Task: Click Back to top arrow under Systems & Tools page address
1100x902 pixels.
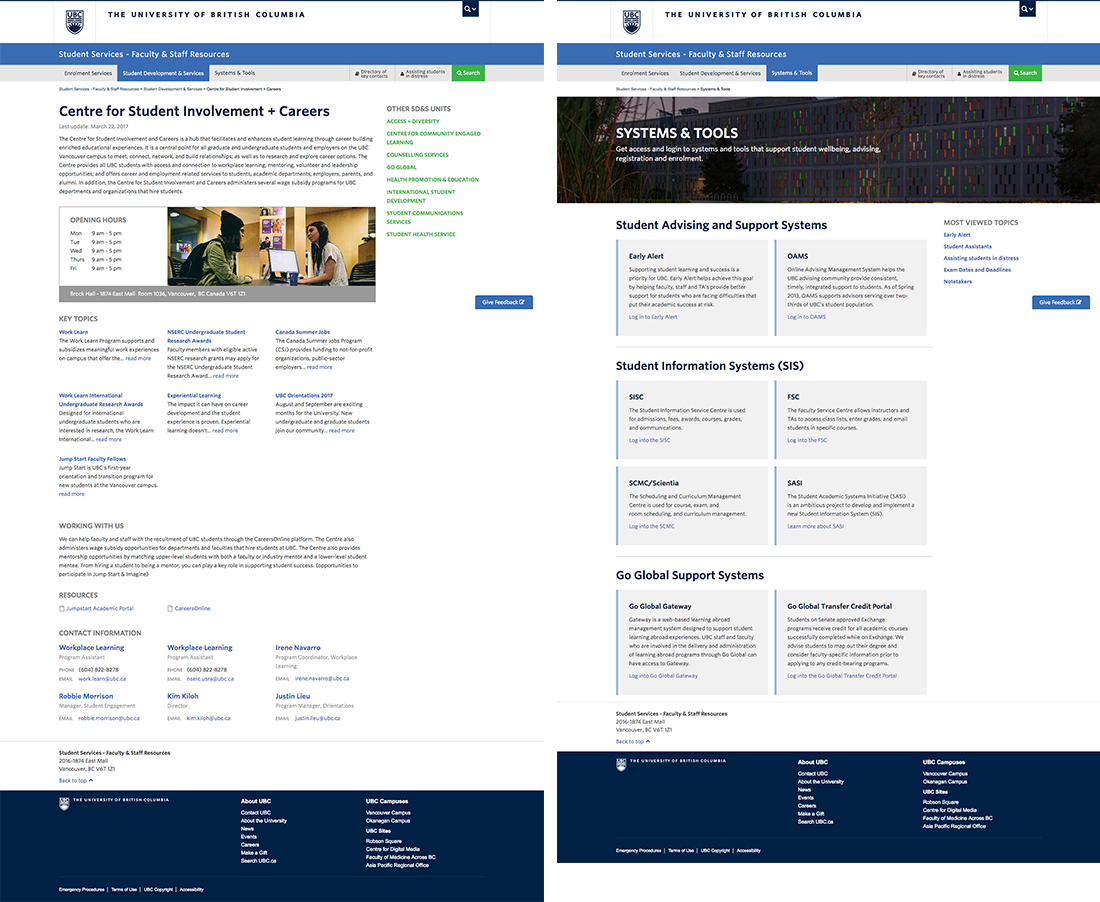Action: [647, 742]
